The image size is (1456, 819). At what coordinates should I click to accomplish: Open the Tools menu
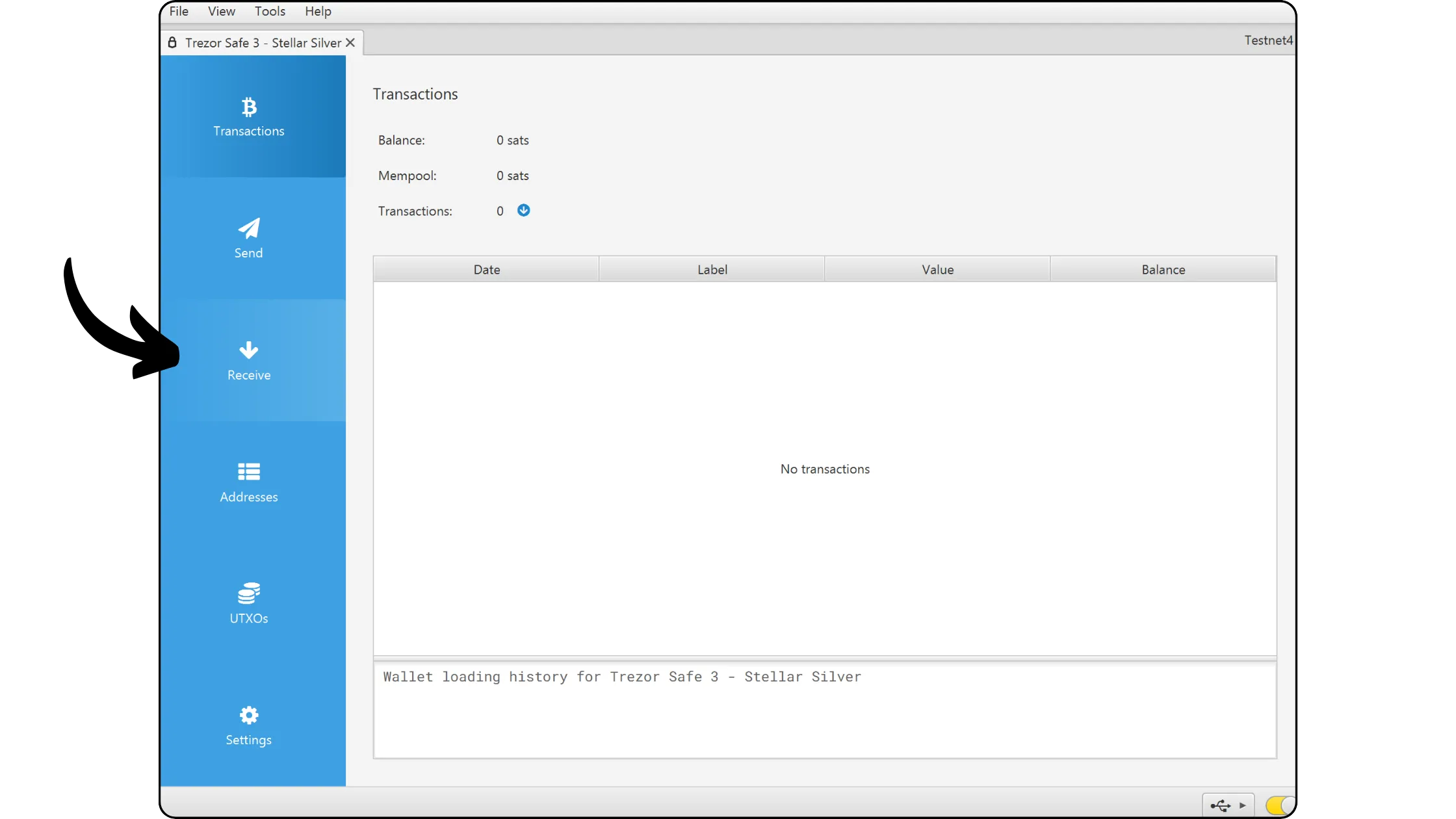pos(270,11)
